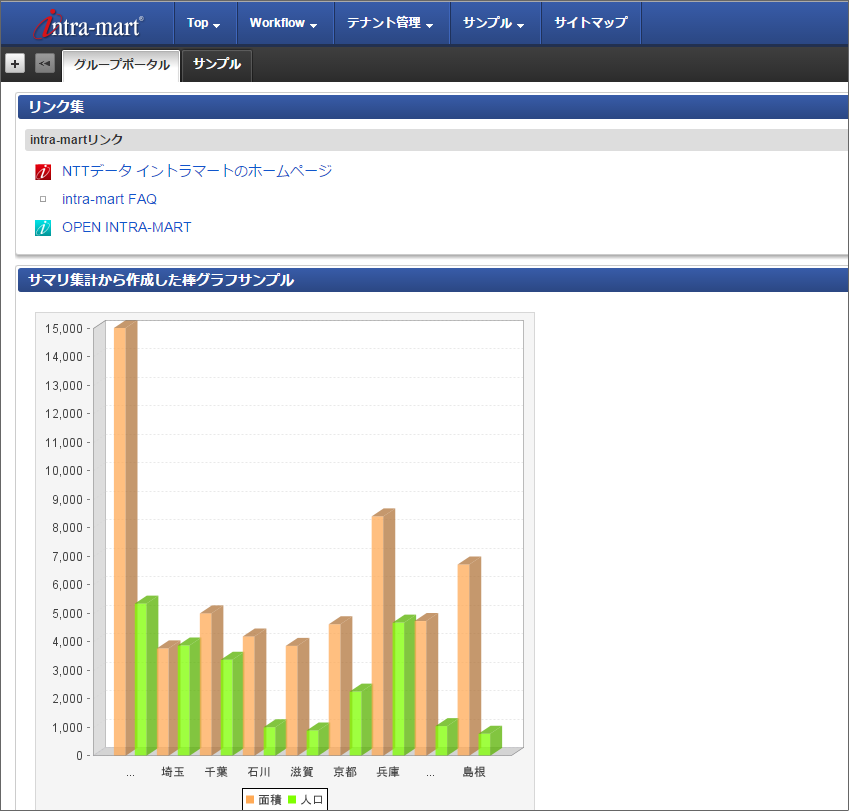Click small square icon beside intra-mart FAQ
The width and height of the screenshot is (849, 811).
[x=43, y=199]
